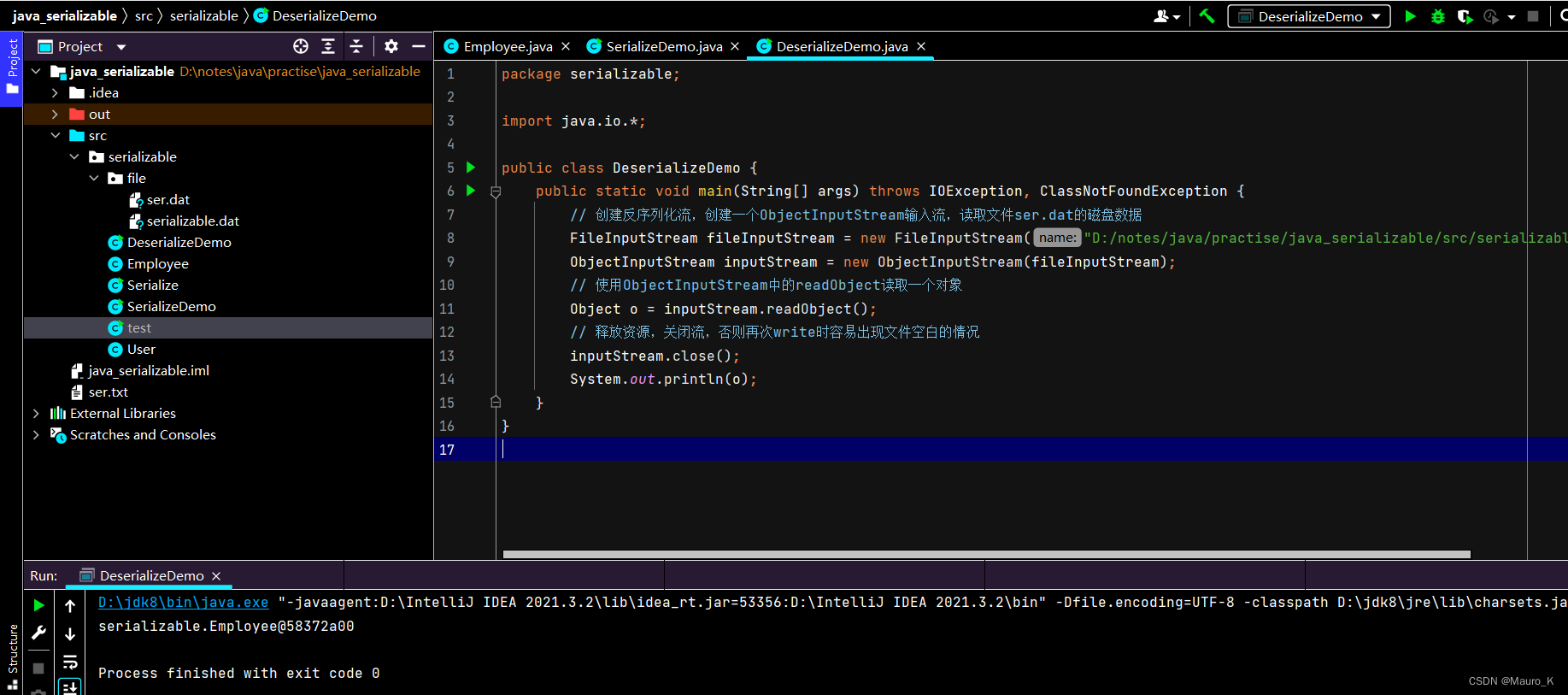
Task: Toggle scroll to end in console
Action: (x=70, y=686)
